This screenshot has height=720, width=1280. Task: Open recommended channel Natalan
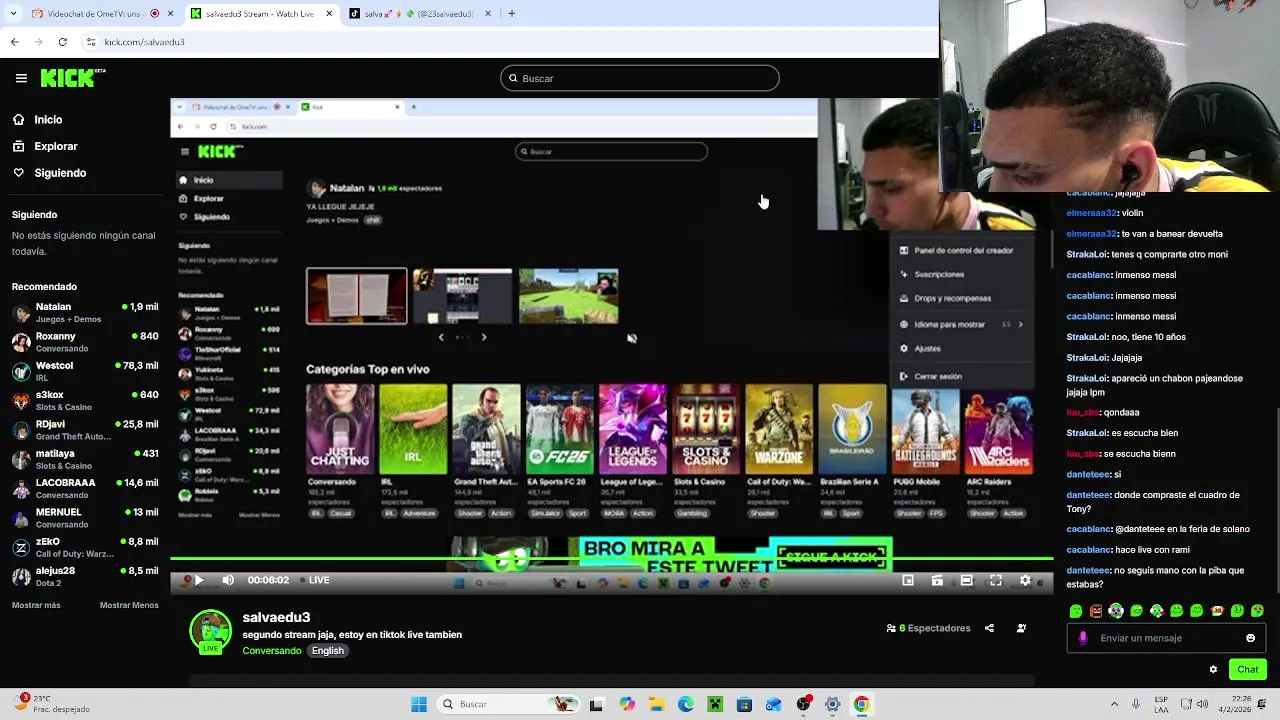coord(85,313)
